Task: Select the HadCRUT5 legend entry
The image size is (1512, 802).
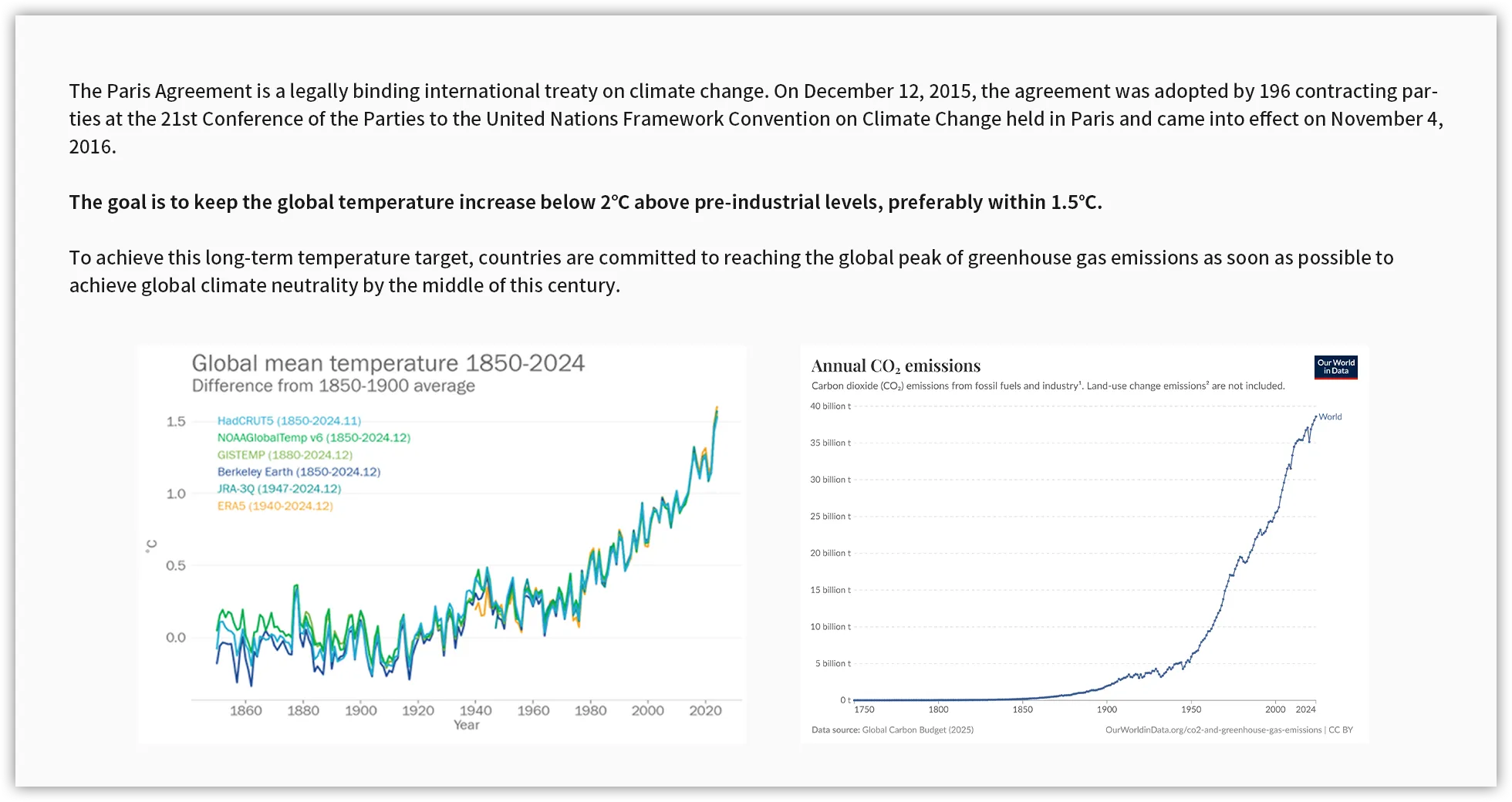Action: click(x=289, y=421)
